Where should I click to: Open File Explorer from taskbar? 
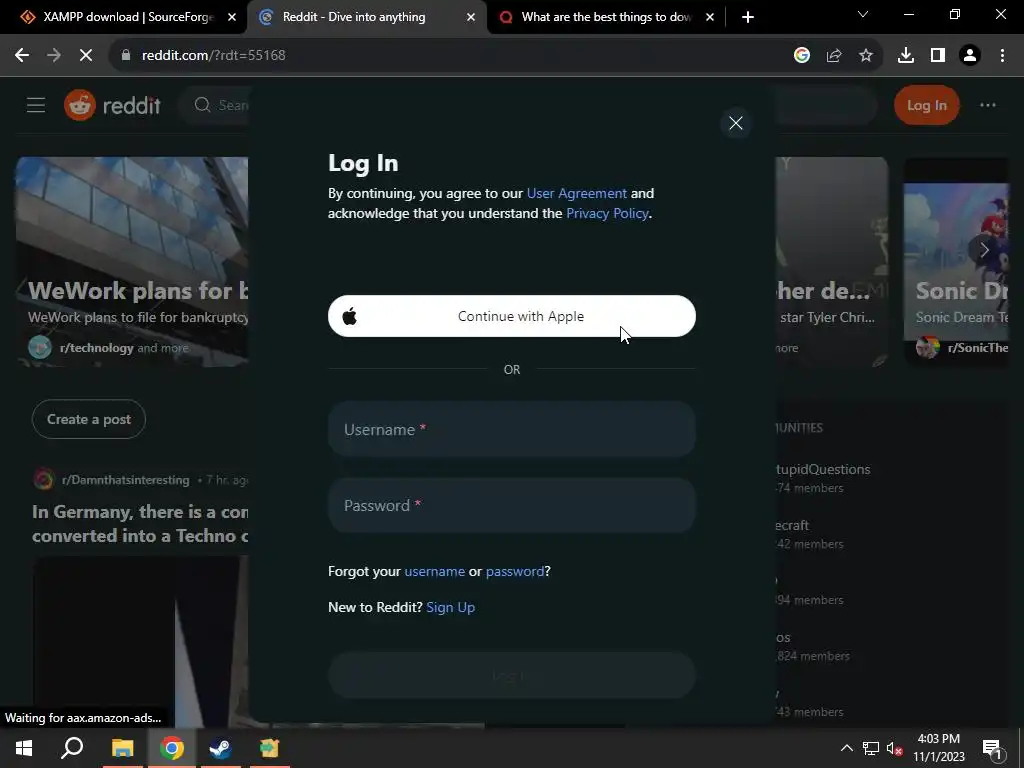[x=122, y=748]
